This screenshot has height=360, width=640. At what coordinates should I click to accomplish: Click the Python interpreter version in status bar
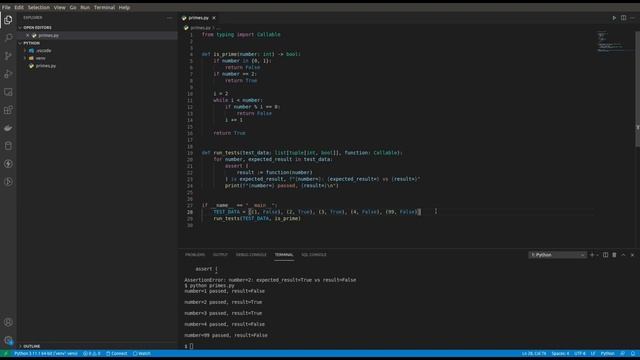click(x=46, y=353)
